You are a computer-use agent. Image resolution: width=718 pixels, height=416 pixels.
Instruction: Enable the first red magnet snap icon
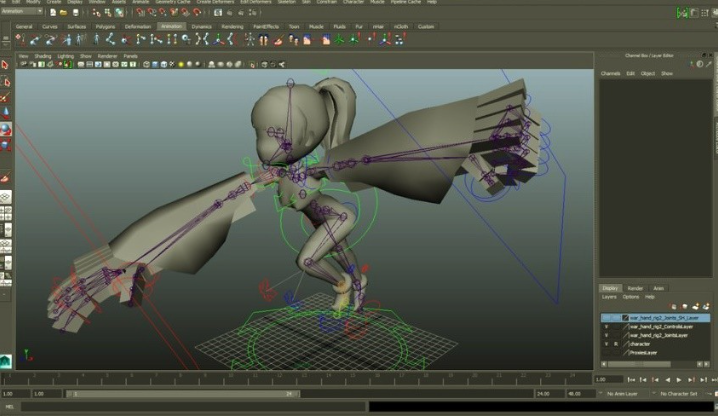click(141, 12)
